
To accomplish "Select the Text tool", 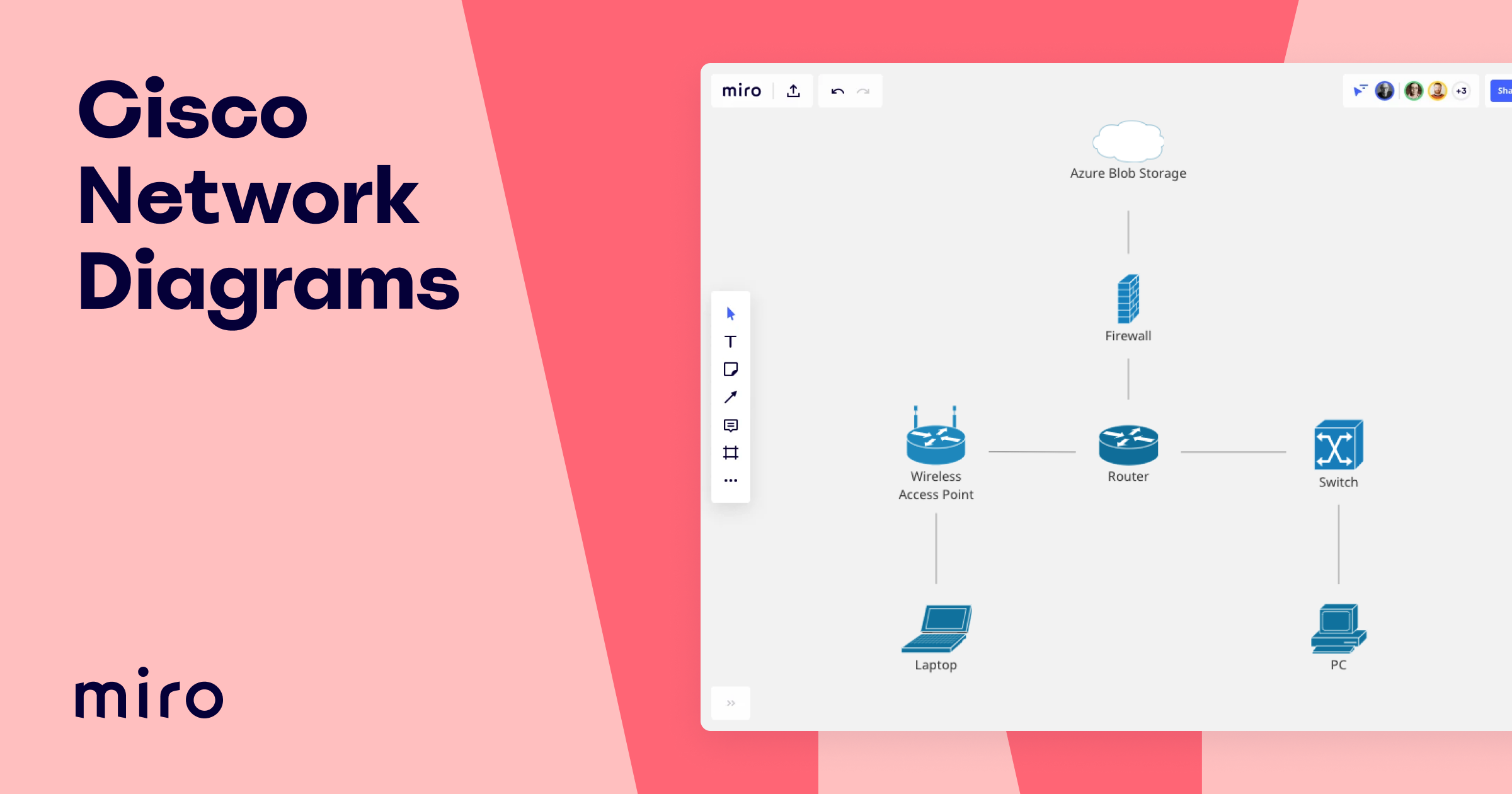I will tap(730, 342).
